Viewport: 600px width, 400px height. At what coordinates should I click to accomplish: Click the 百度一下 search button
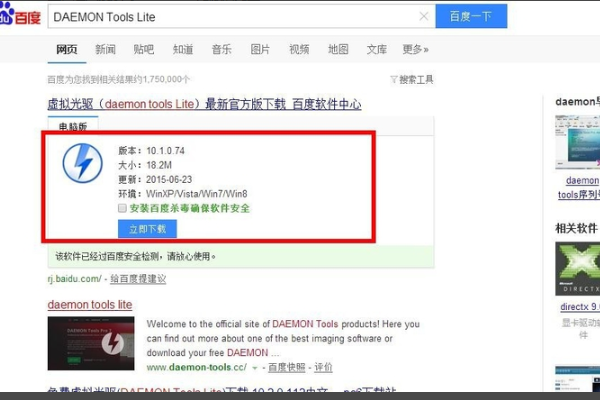tap(471, 16)
